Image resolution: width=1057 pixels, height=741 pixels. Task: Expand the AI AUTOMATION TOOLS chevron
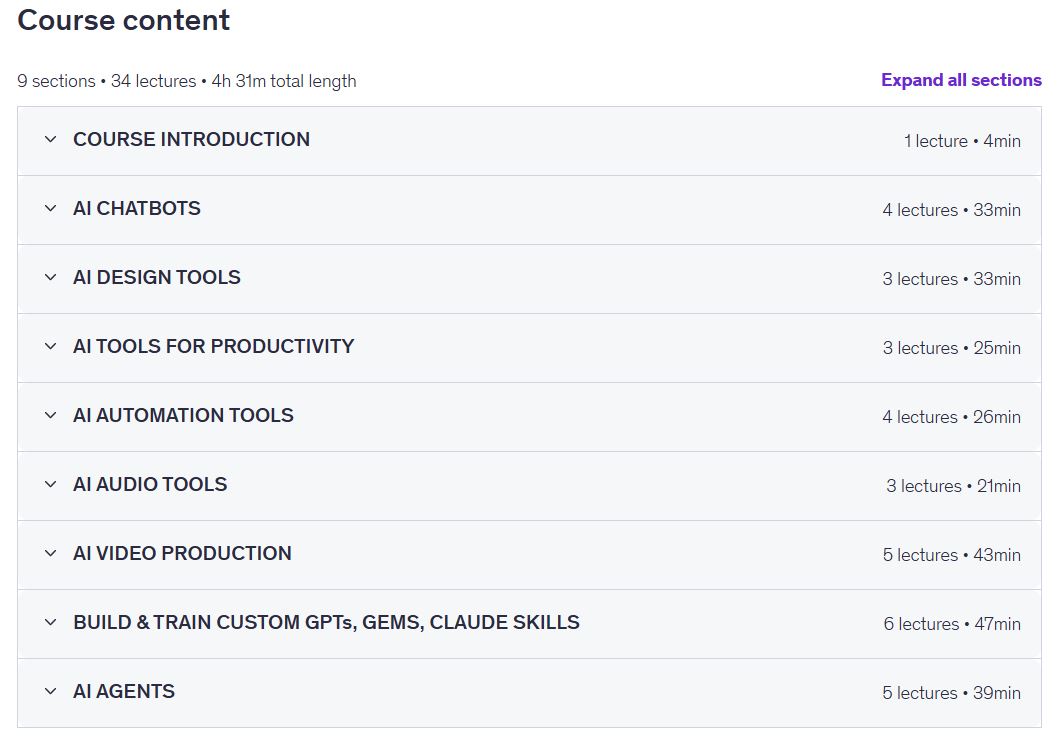51,415
